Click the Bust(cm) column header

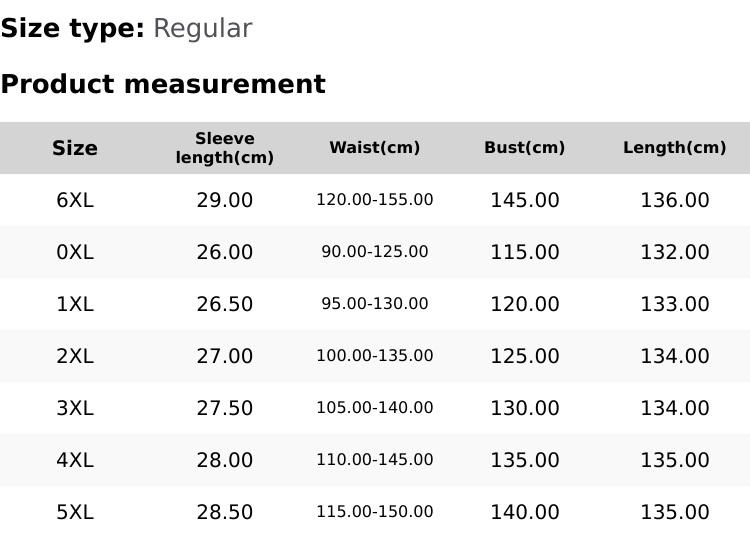525,148
